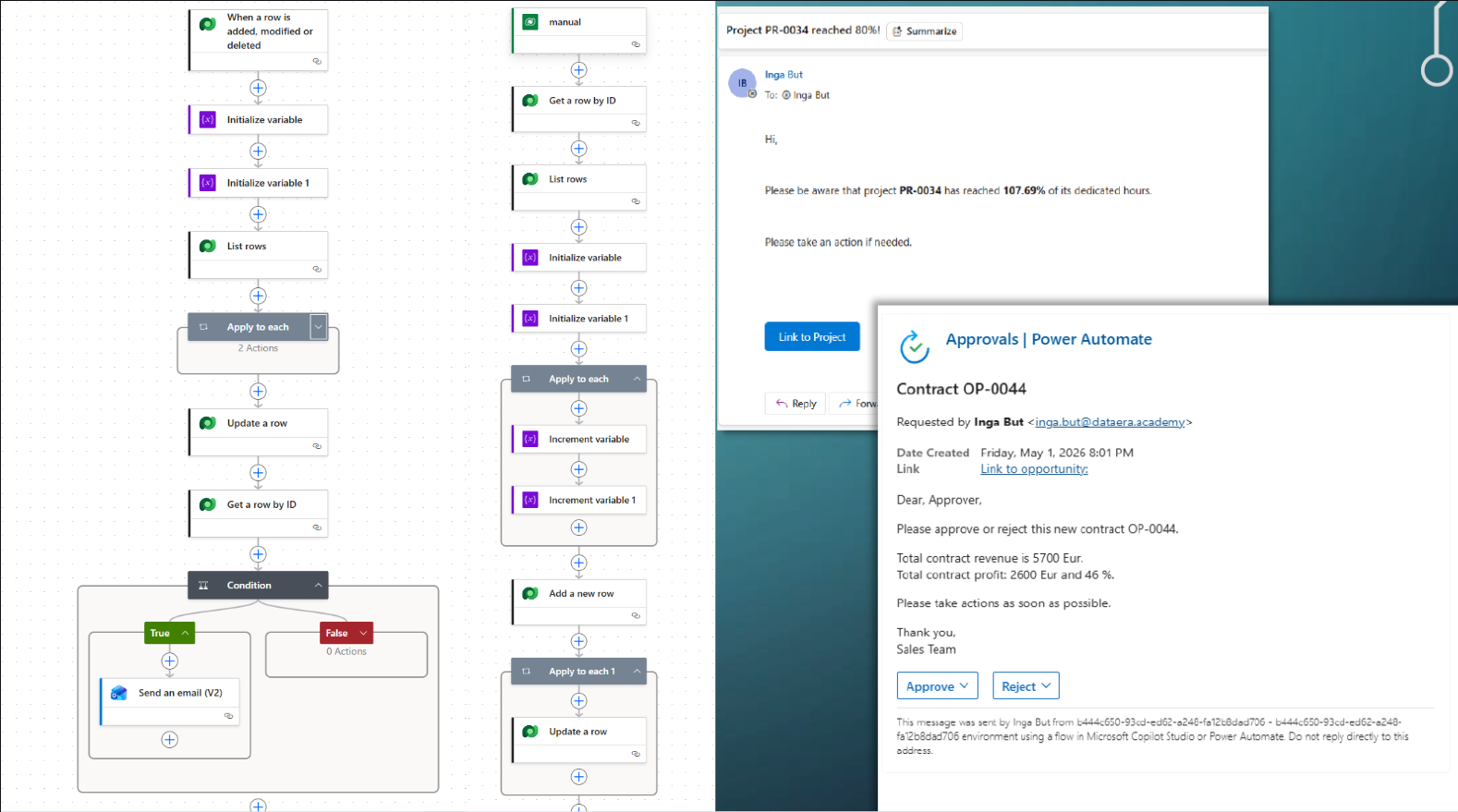Collapse the Condition step
Viewport: 1458px width, 812px height.
[318, 586]
